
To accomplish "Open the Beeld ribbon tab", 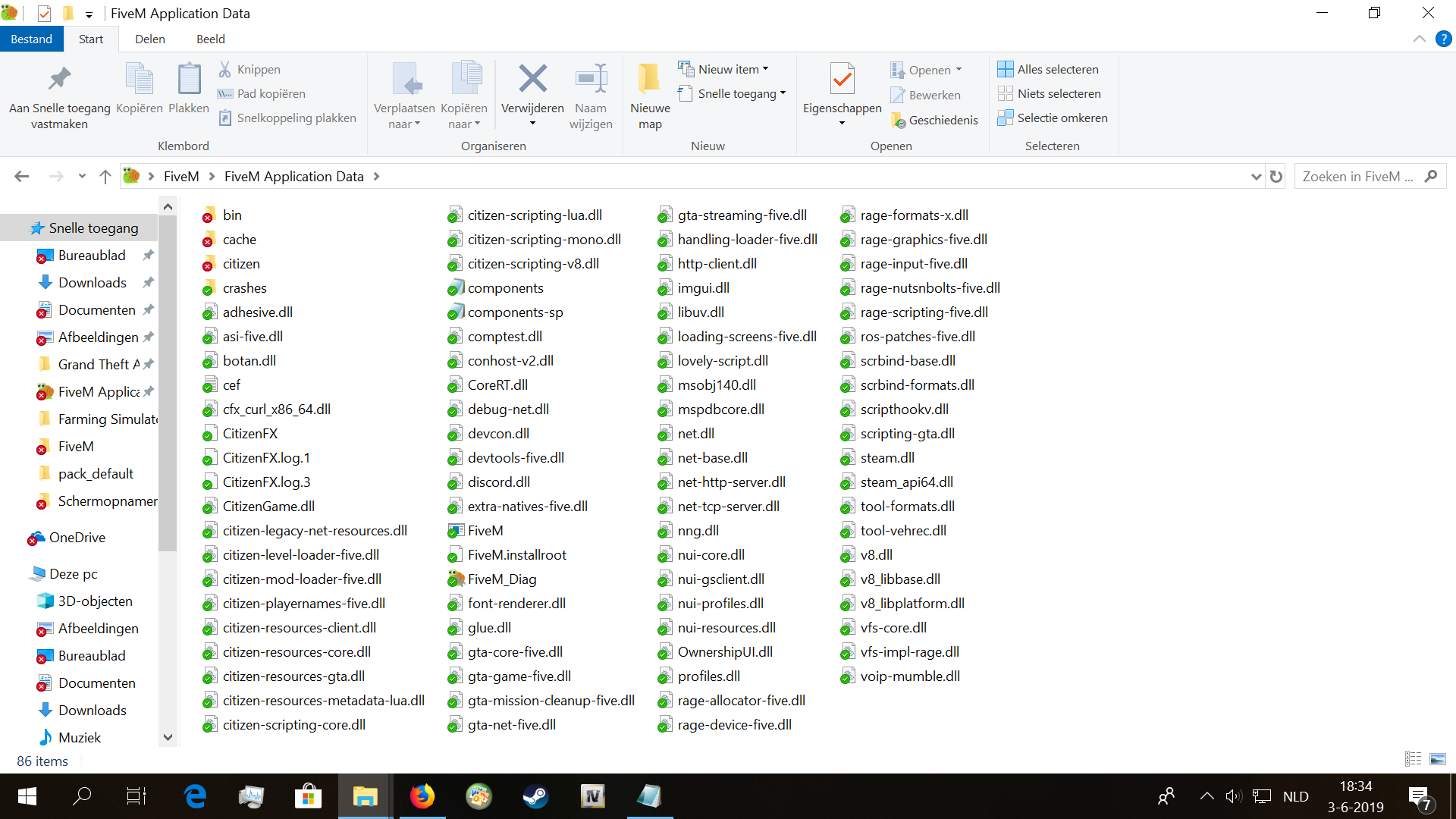I will click(x=210, y=39).
